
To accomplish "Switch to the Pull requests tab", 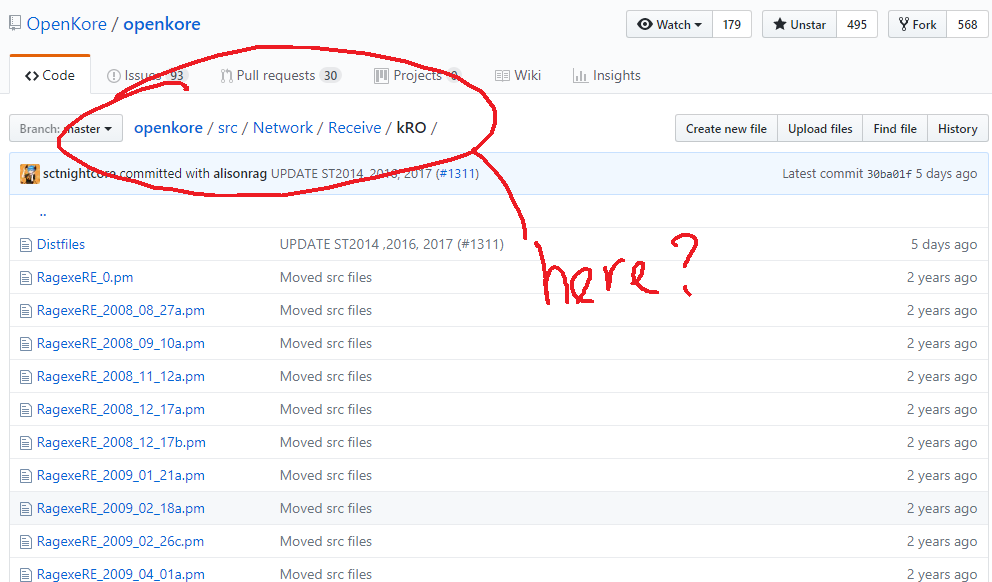I will coord(281,75).
